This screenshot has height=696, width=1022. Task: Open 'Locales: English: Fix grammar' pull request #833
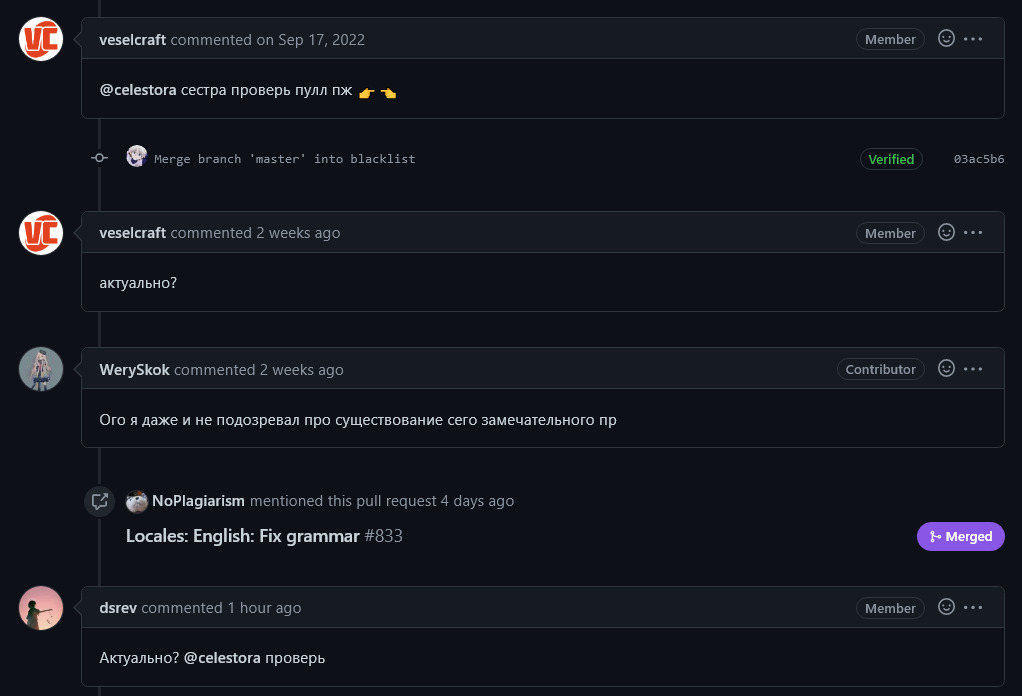242,536
